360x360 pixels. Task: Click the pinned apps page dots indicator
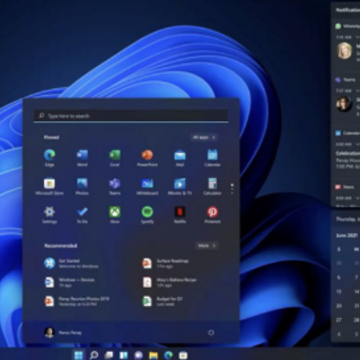coord(232,189)
